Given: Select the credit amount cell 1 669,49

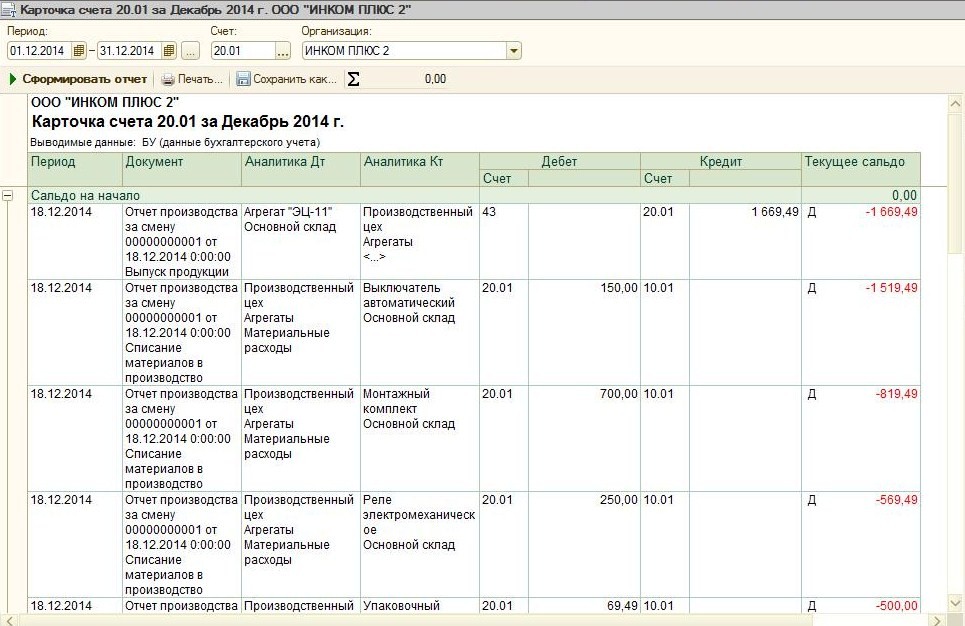Looking at the screenshot, I should pyautogui.click(x=745, y=212).
